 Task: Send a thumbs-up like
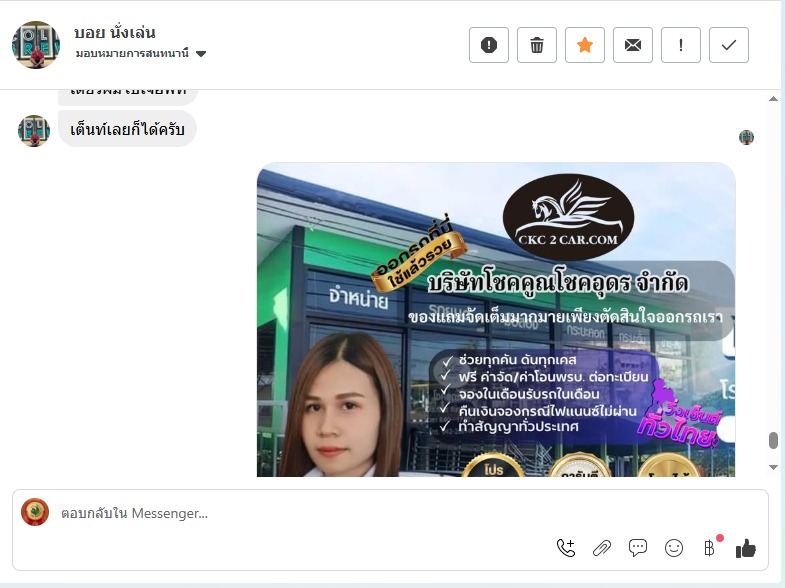[x=746, y=548]
